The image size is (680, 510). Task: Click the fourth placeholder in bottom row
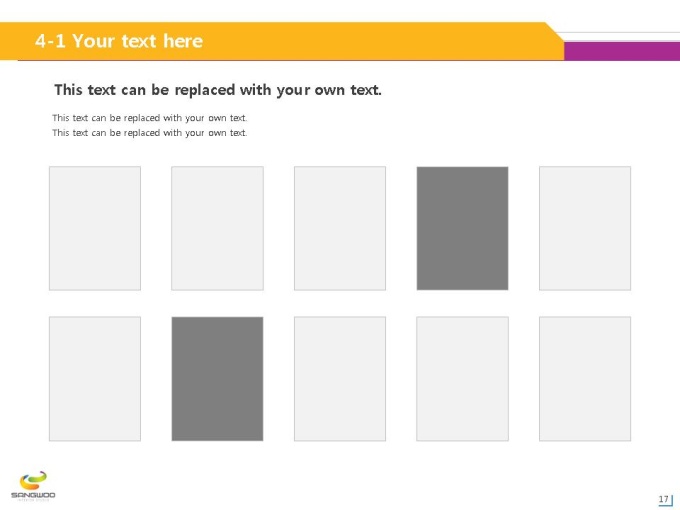tap(462, 379)
